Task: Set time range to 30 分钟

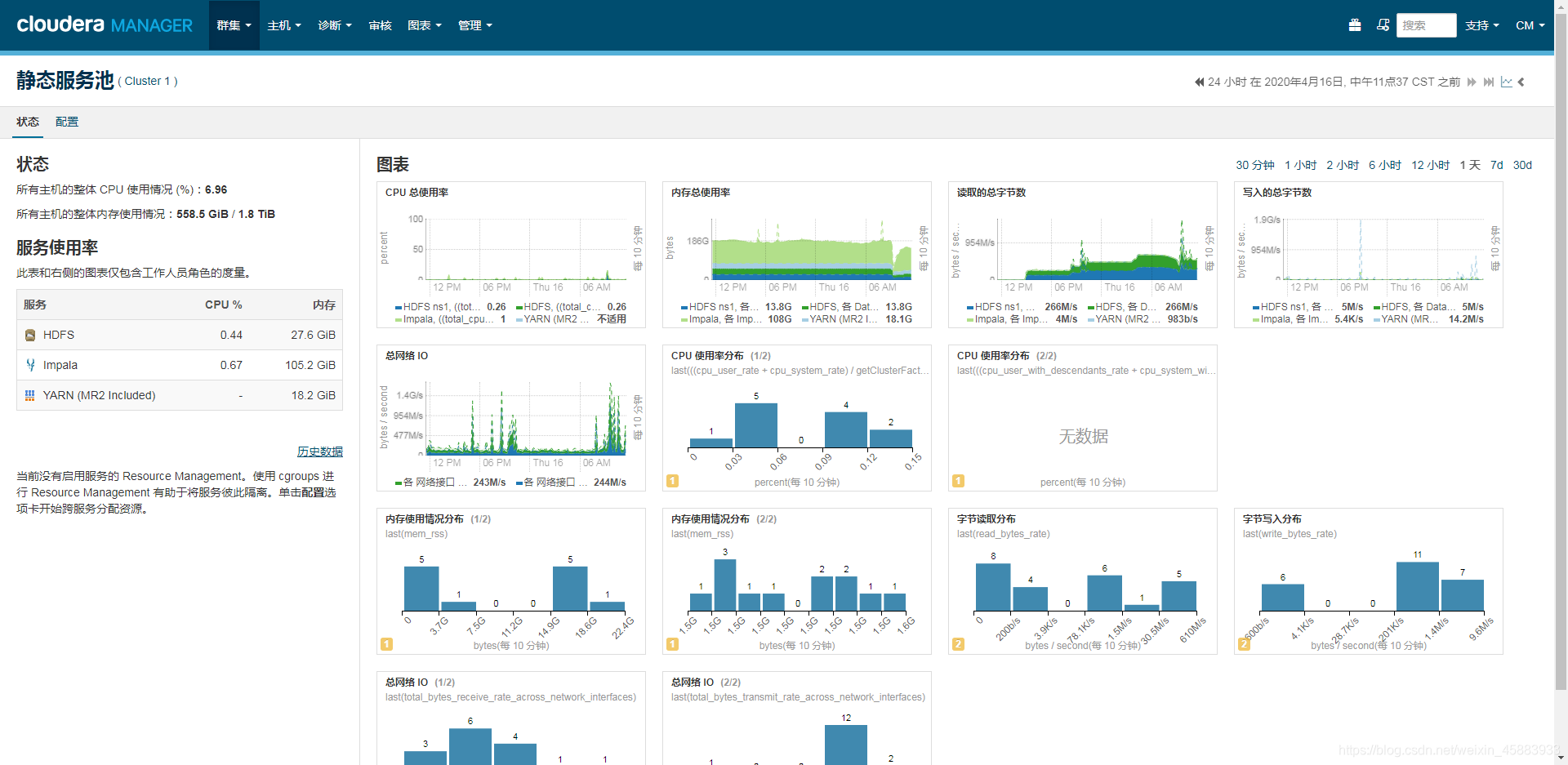Action: [x=1255, y=165]
